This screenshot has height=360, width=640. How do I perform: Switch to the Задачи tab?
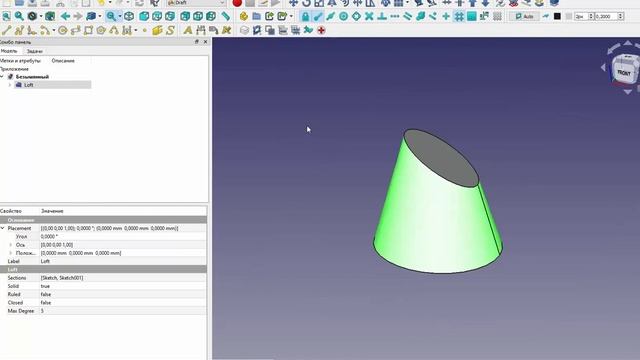pos(35,51)
